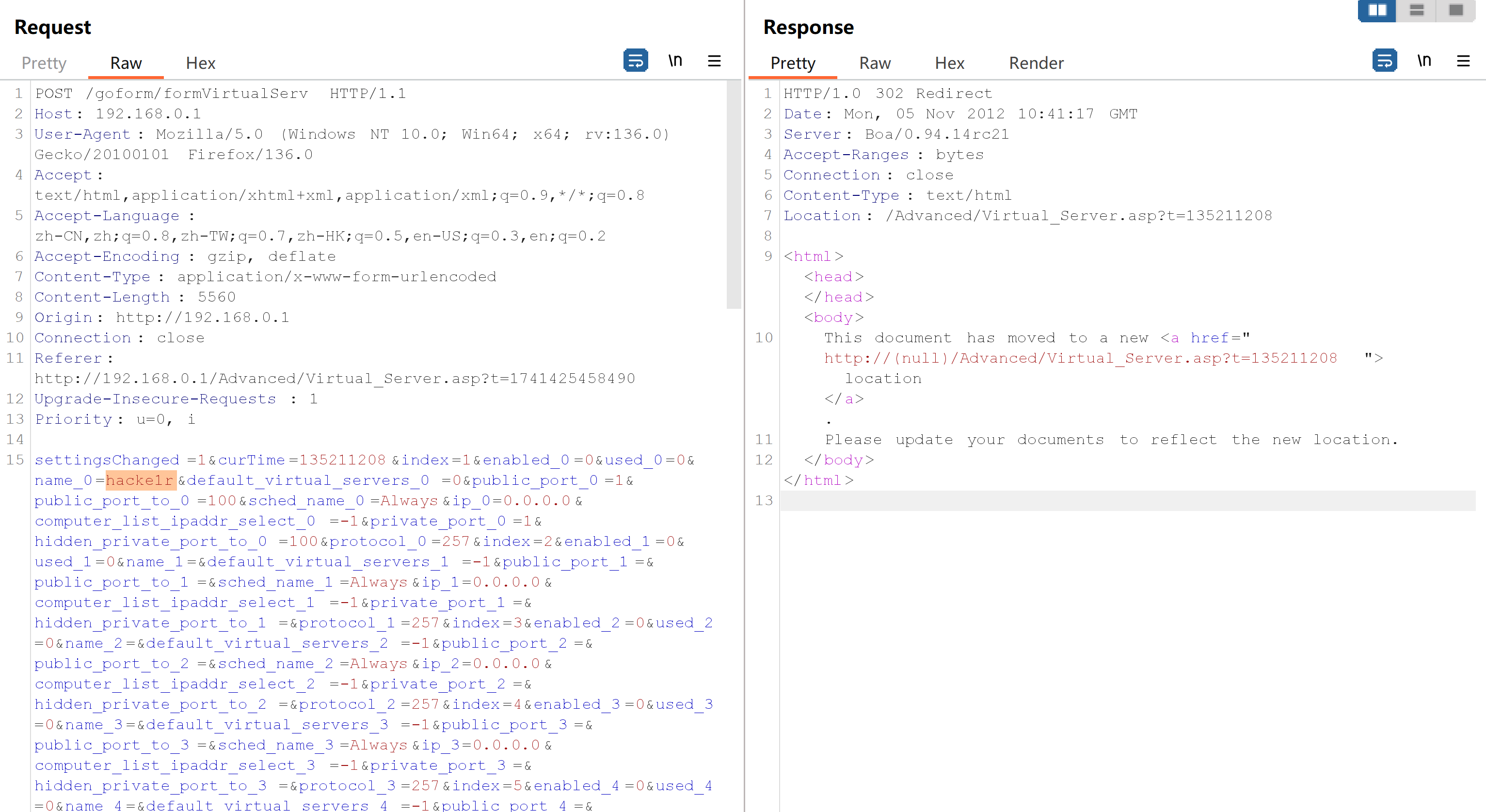The width and height of the screenshot is (1486, 812).
Task: Open Response panel hamburger options menu
Action: (1463, 61)
